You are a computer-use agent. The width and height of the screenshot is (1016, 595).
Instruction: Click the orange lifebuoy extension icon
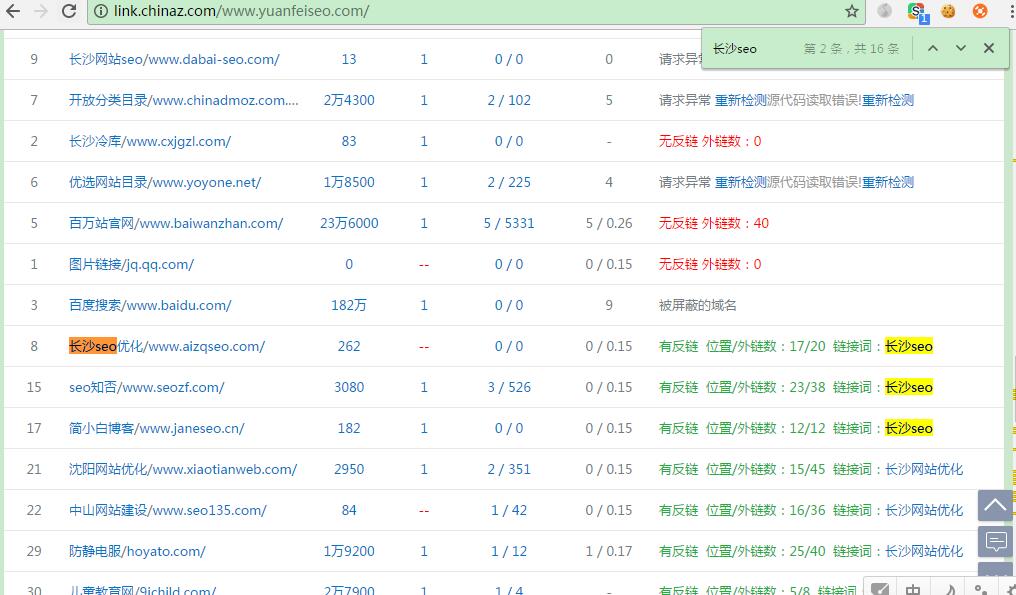pyautogui.click(x=980, y=11)
